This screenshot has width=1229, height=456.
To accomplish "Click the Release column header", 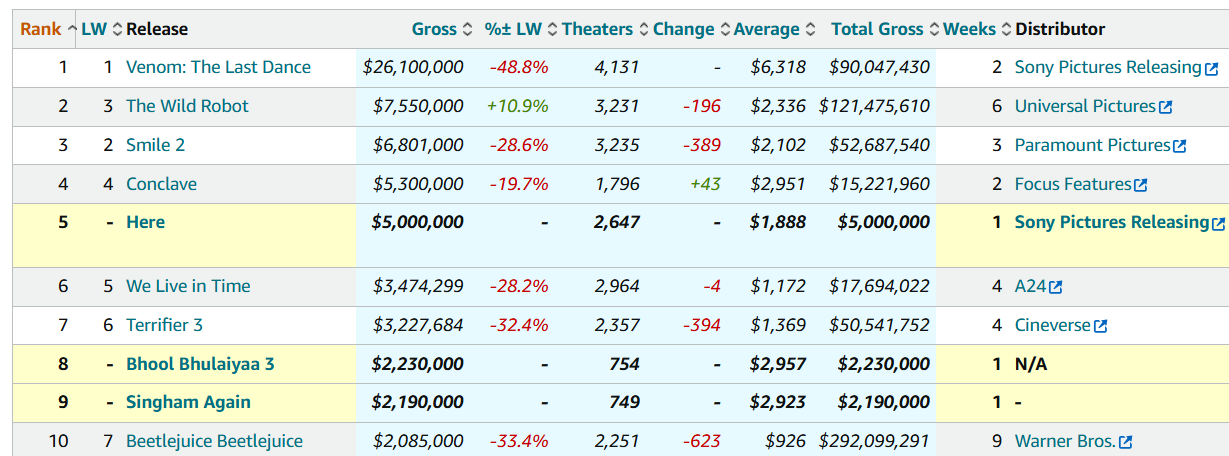I will [157, 29].
